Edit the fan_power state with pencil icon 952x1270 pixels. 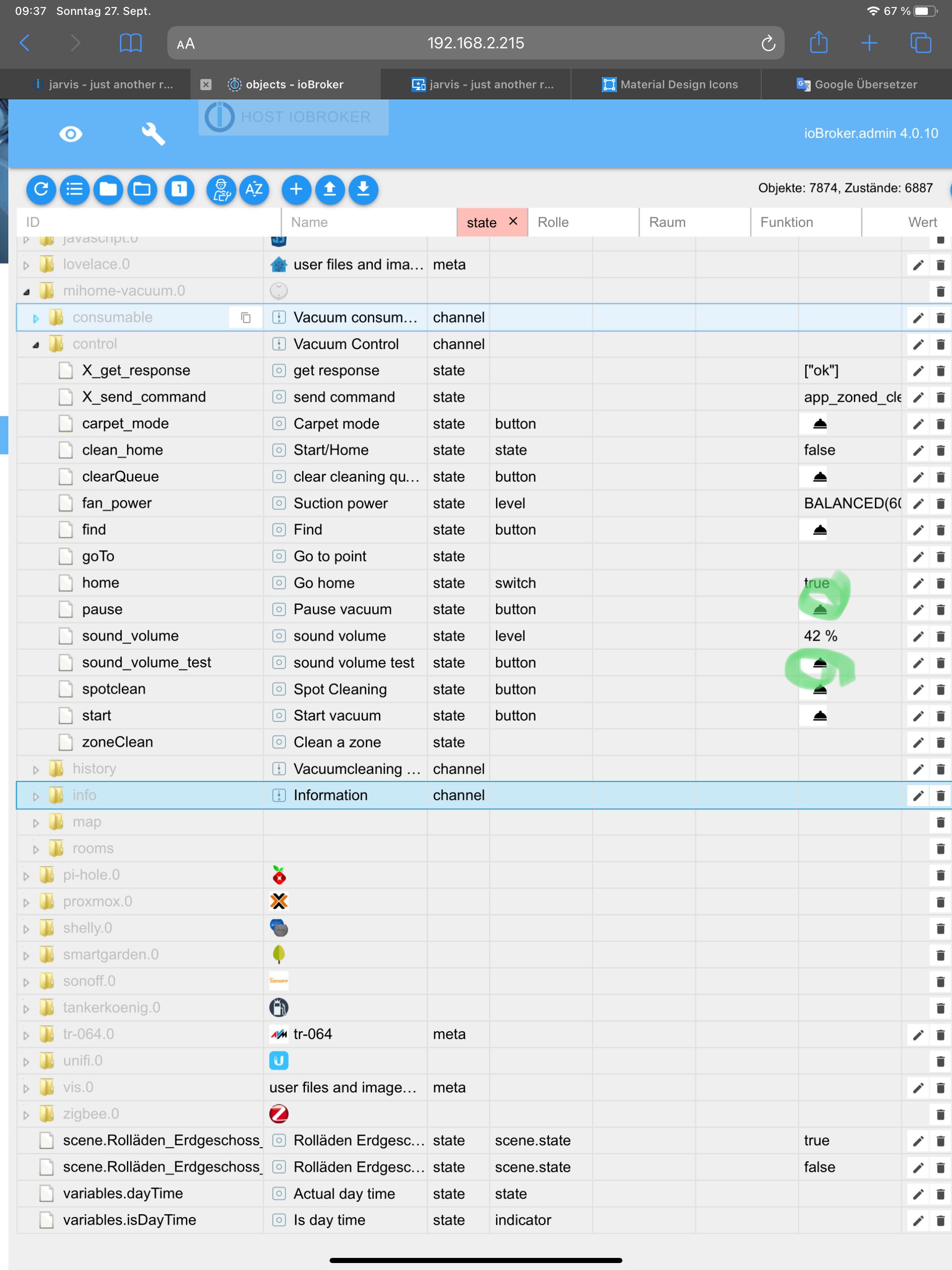coord(918,503)
